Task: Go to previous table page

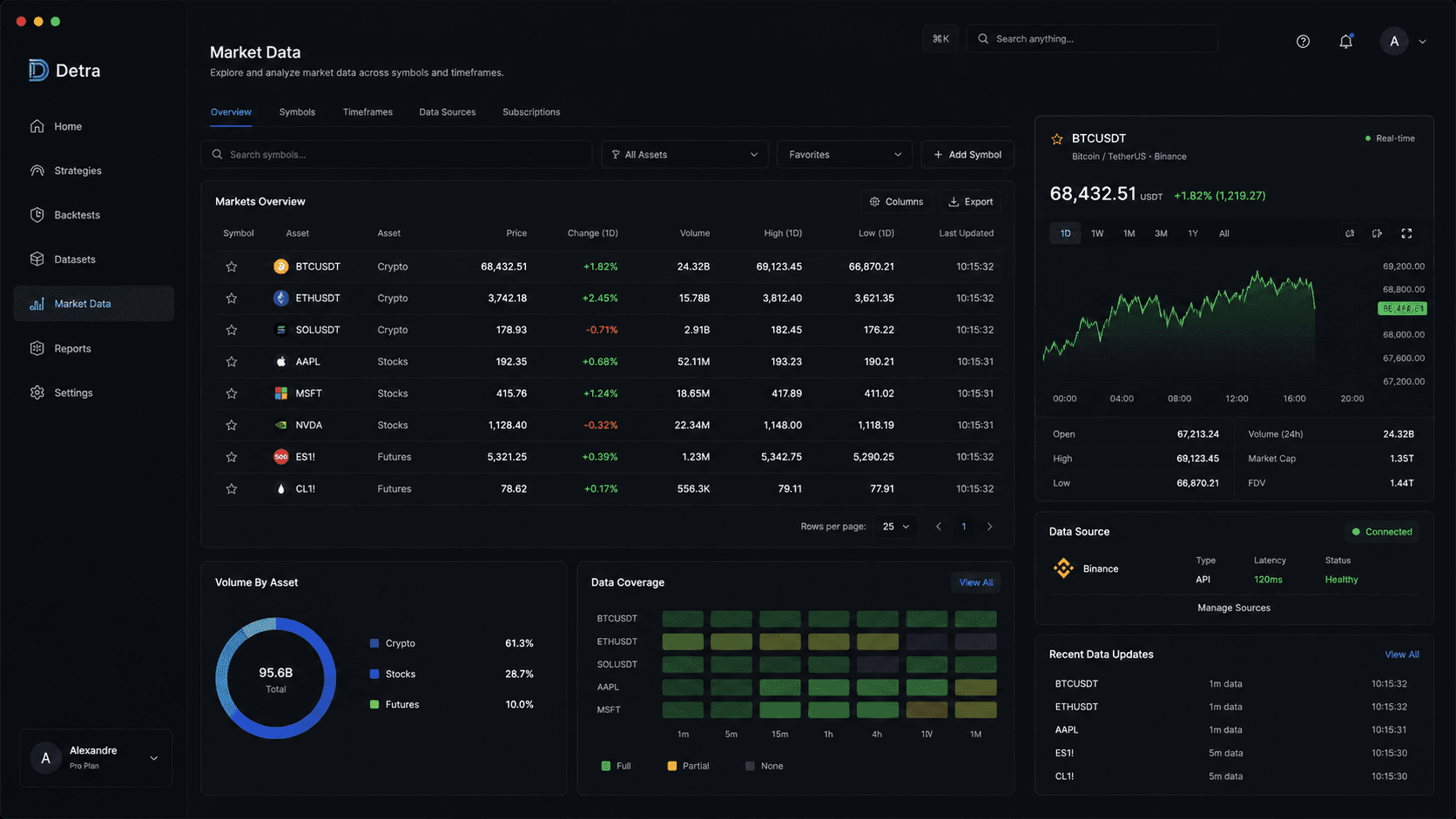Action: tap(938, 527)
